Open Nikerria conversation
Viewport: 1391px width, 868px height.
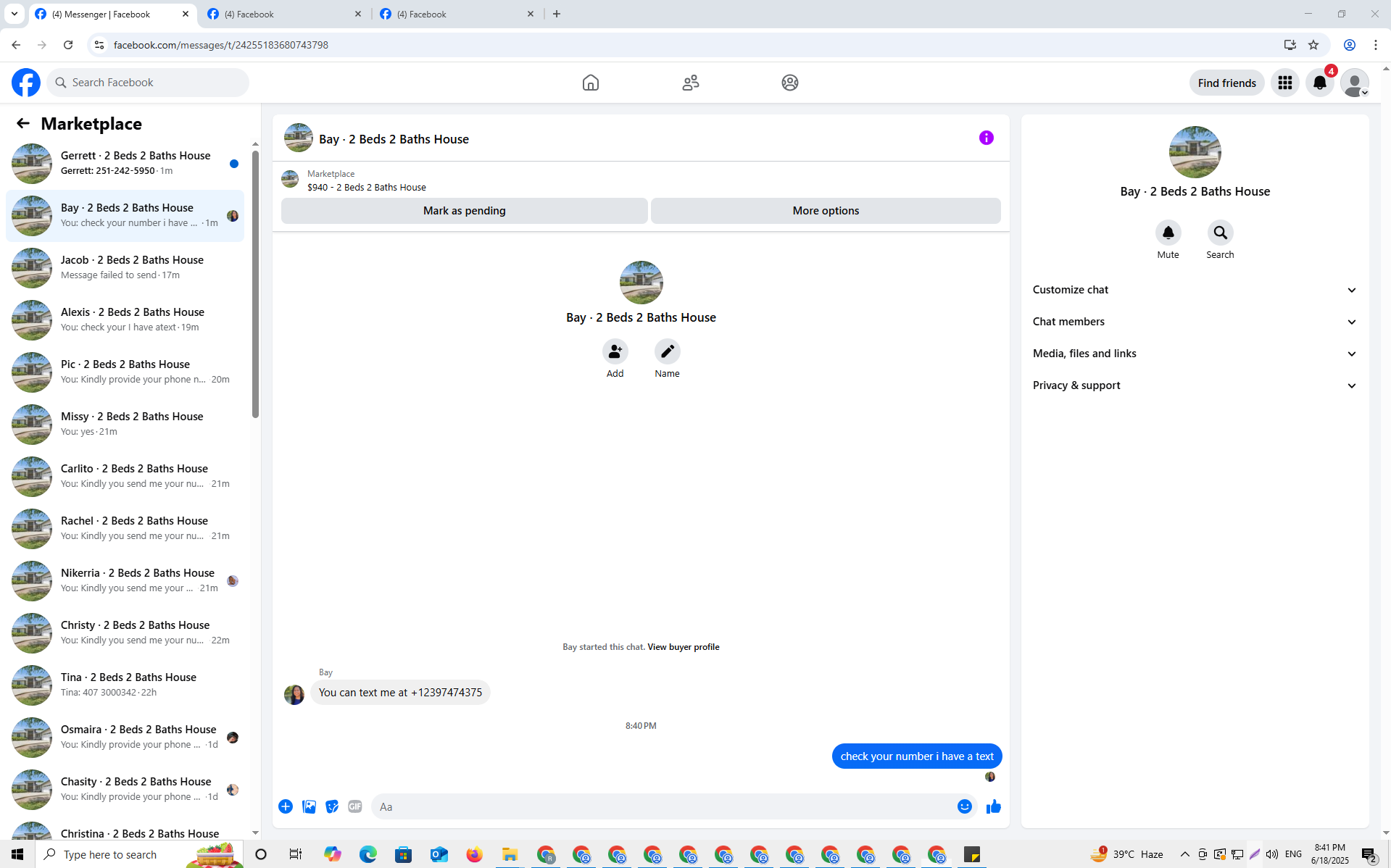125,581
